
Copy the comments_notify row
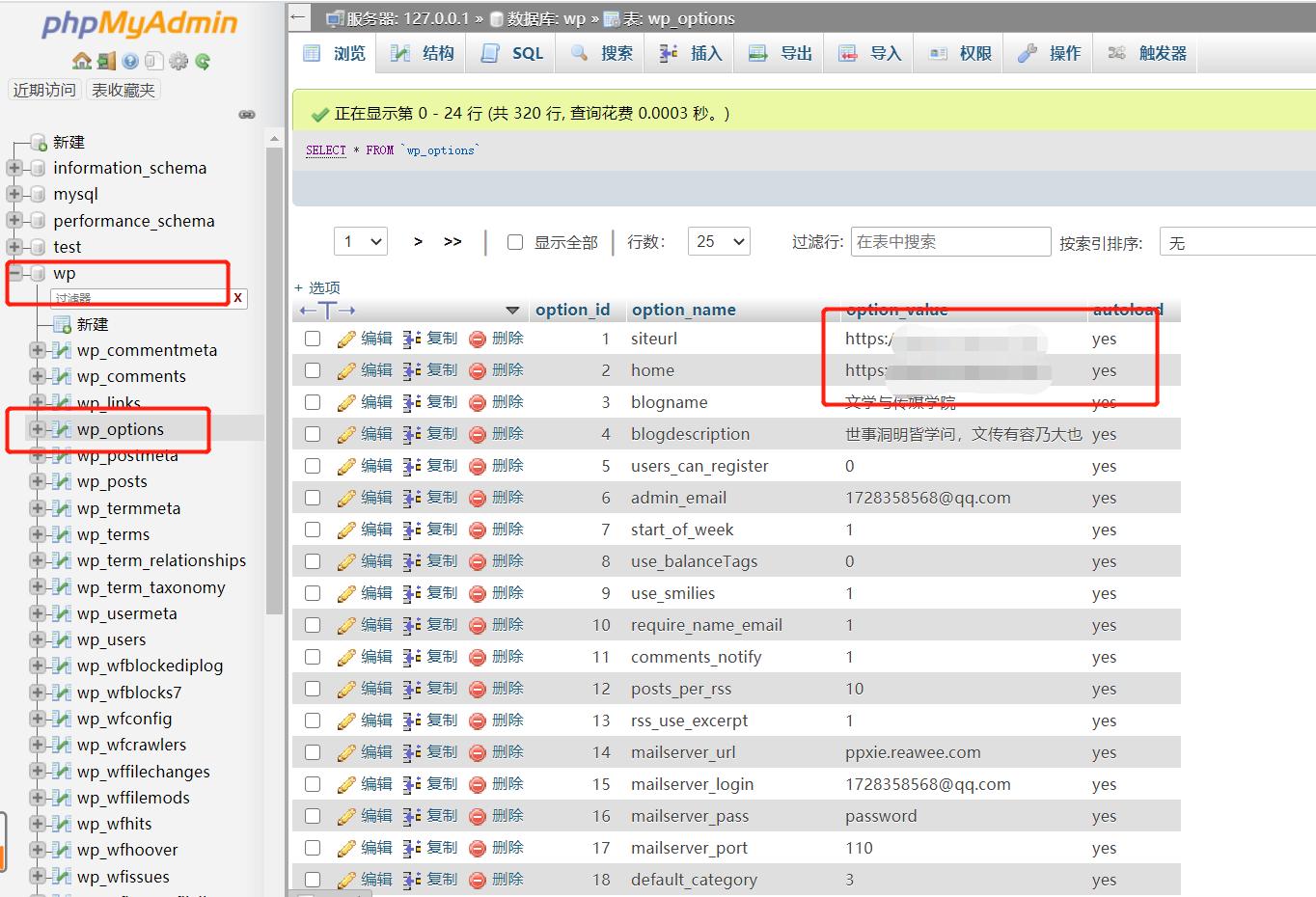pos(430,657)
